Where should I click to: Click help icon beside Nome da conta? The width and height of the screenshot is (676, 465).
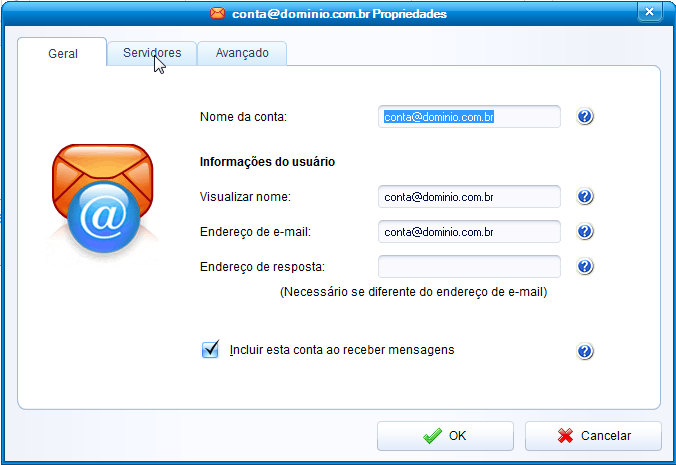click(x=585, y=116)
